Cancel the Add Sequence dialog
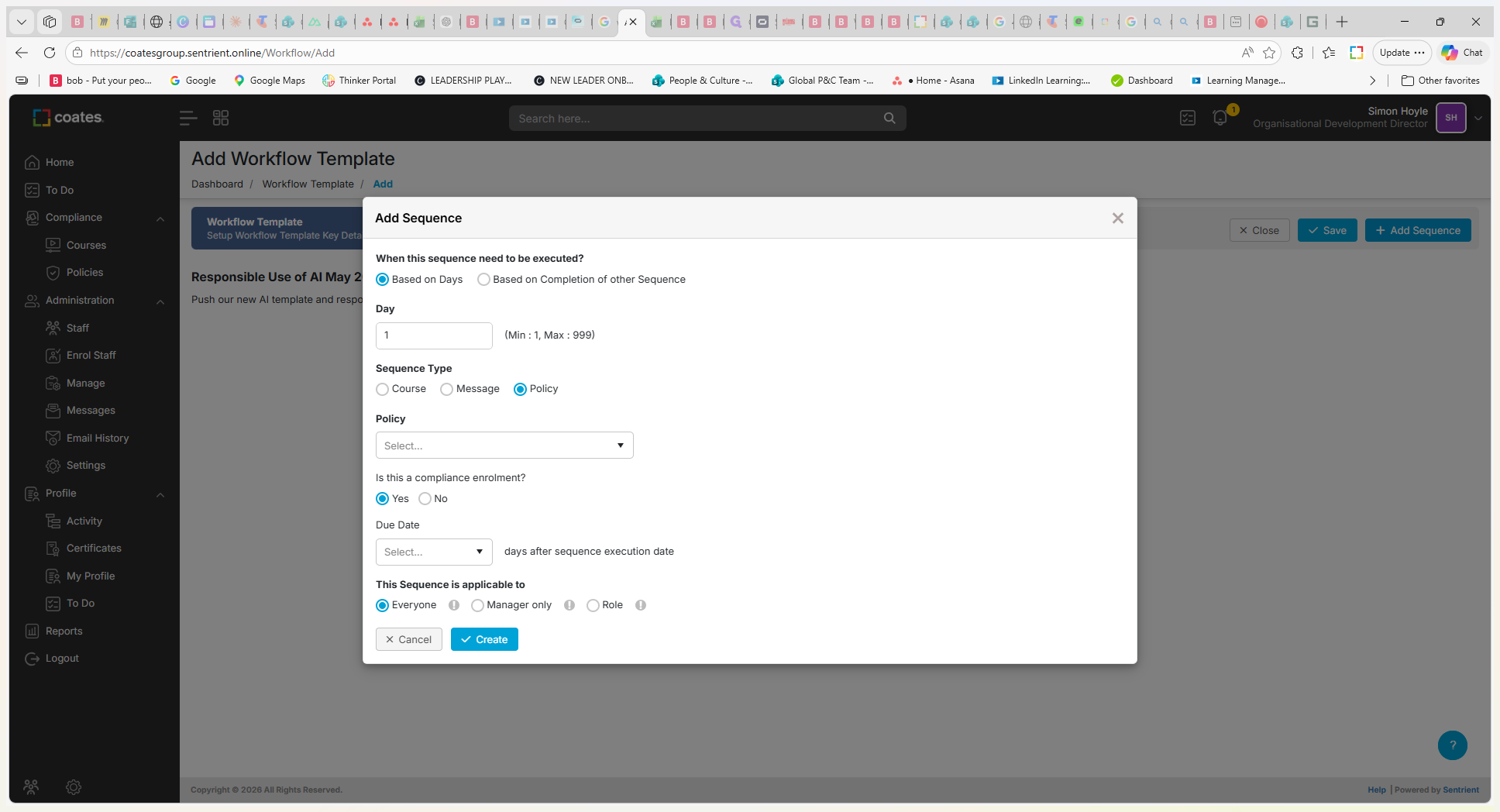The image size is (1500, 812). coord(409,639)
